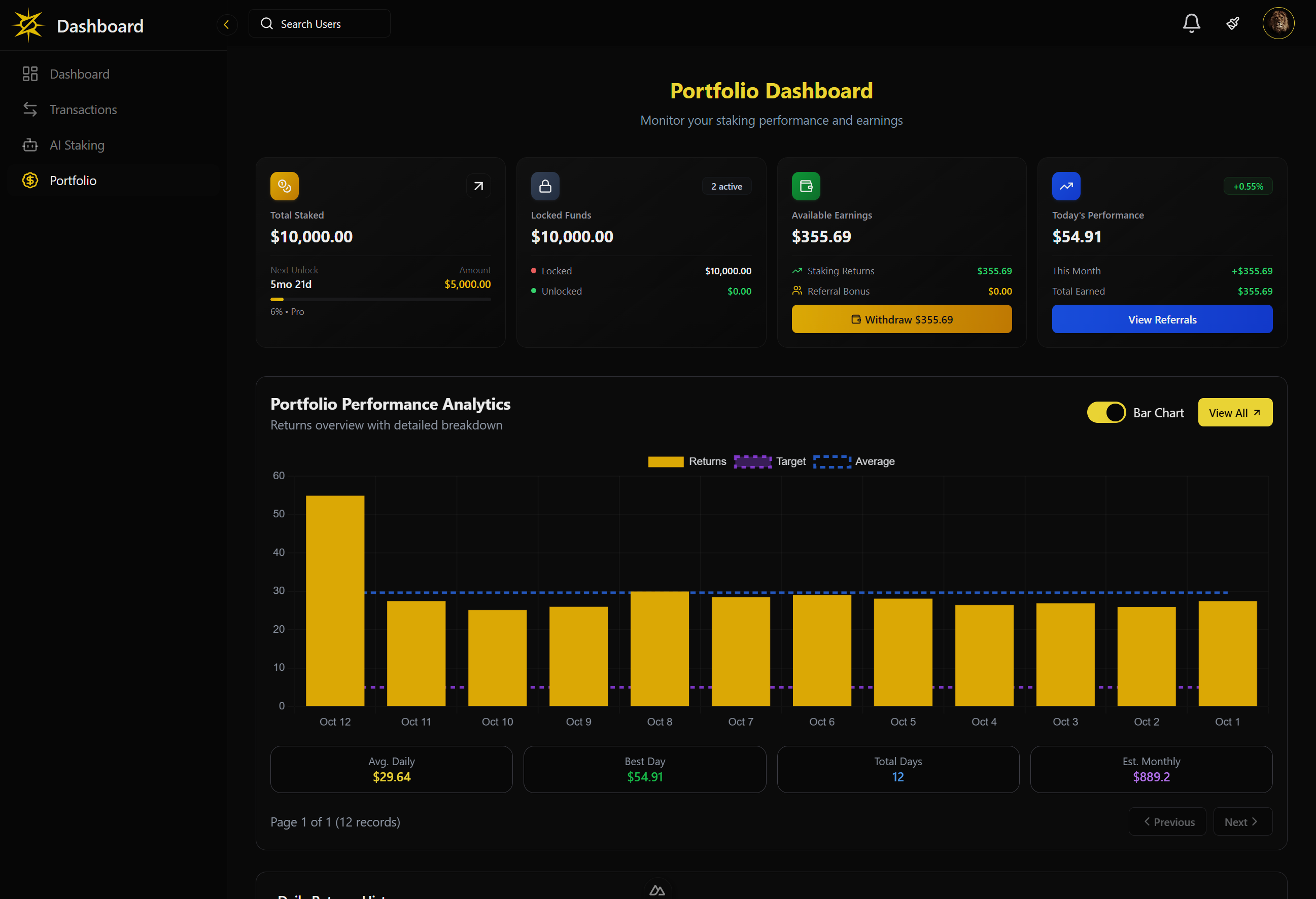The image size is (1316, 899).
Task: Open the notifications bell
Action: [1191, 24]
